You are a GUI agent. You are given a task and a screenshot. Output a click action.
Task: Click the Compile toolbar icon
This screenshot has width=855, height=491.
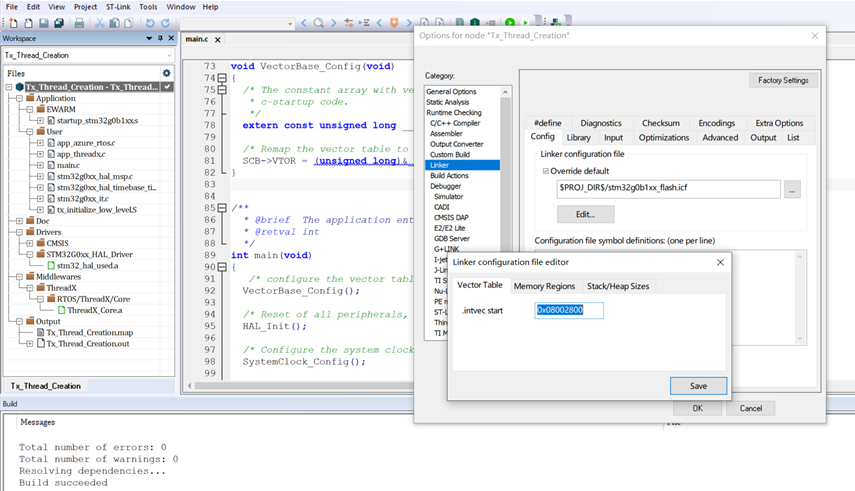(x=460, y=23)
